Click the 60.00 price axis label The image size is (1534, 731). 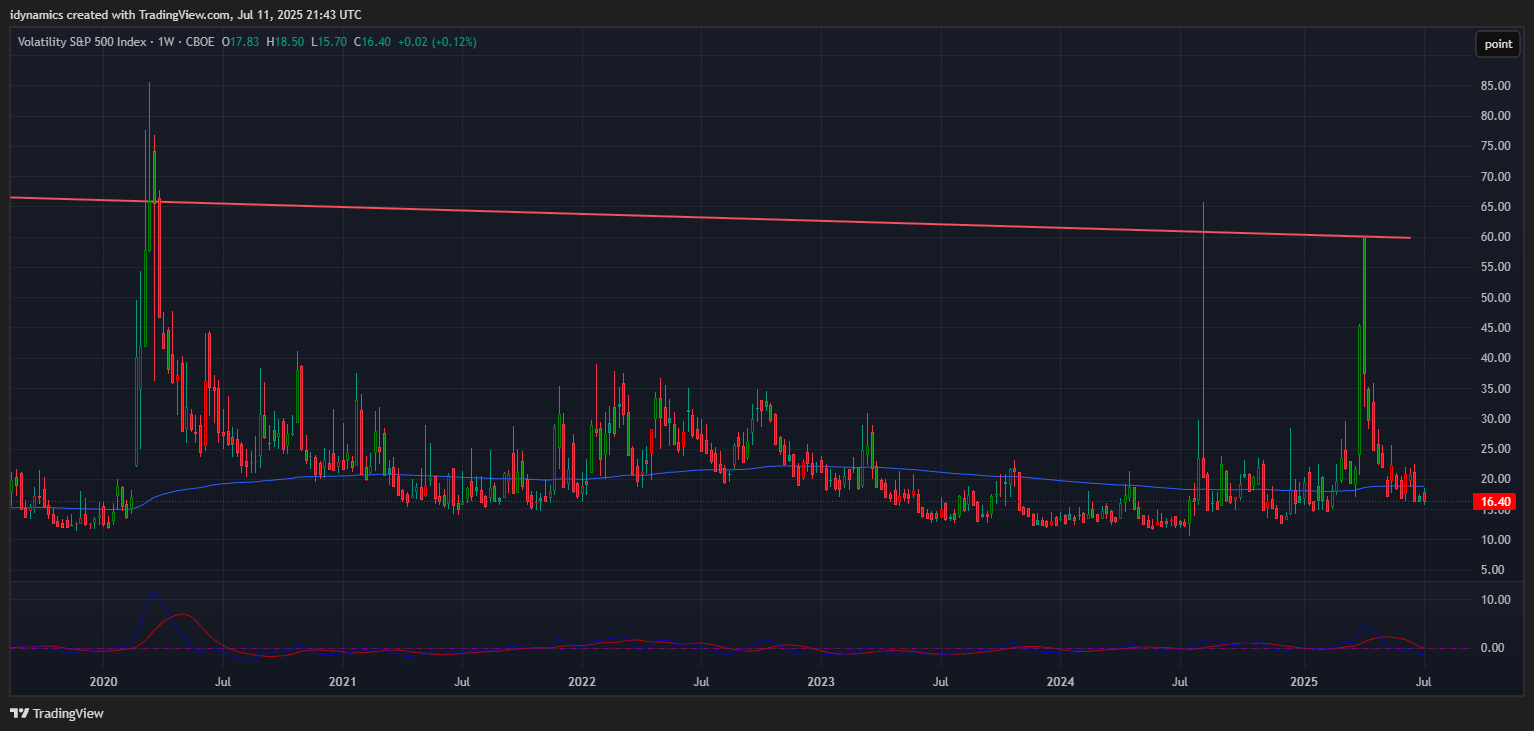click(1495, 237)
